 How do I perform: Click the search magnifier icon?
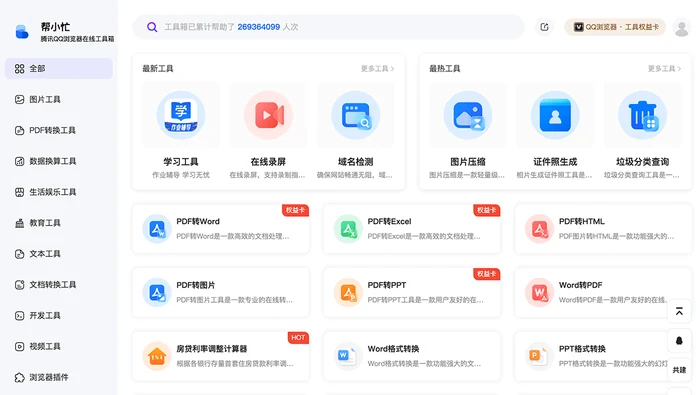pos(152,27)
